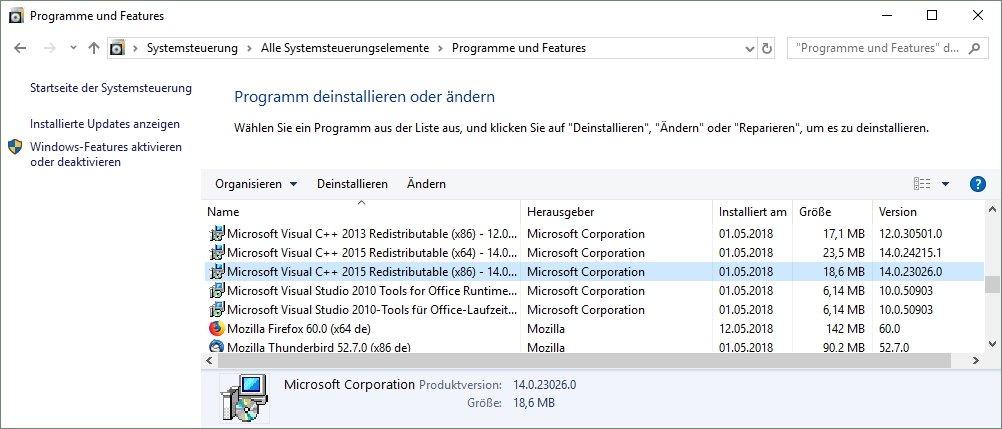Click Deinstallieren in the toolbar

pyautogui.click(x=352, y=184)
